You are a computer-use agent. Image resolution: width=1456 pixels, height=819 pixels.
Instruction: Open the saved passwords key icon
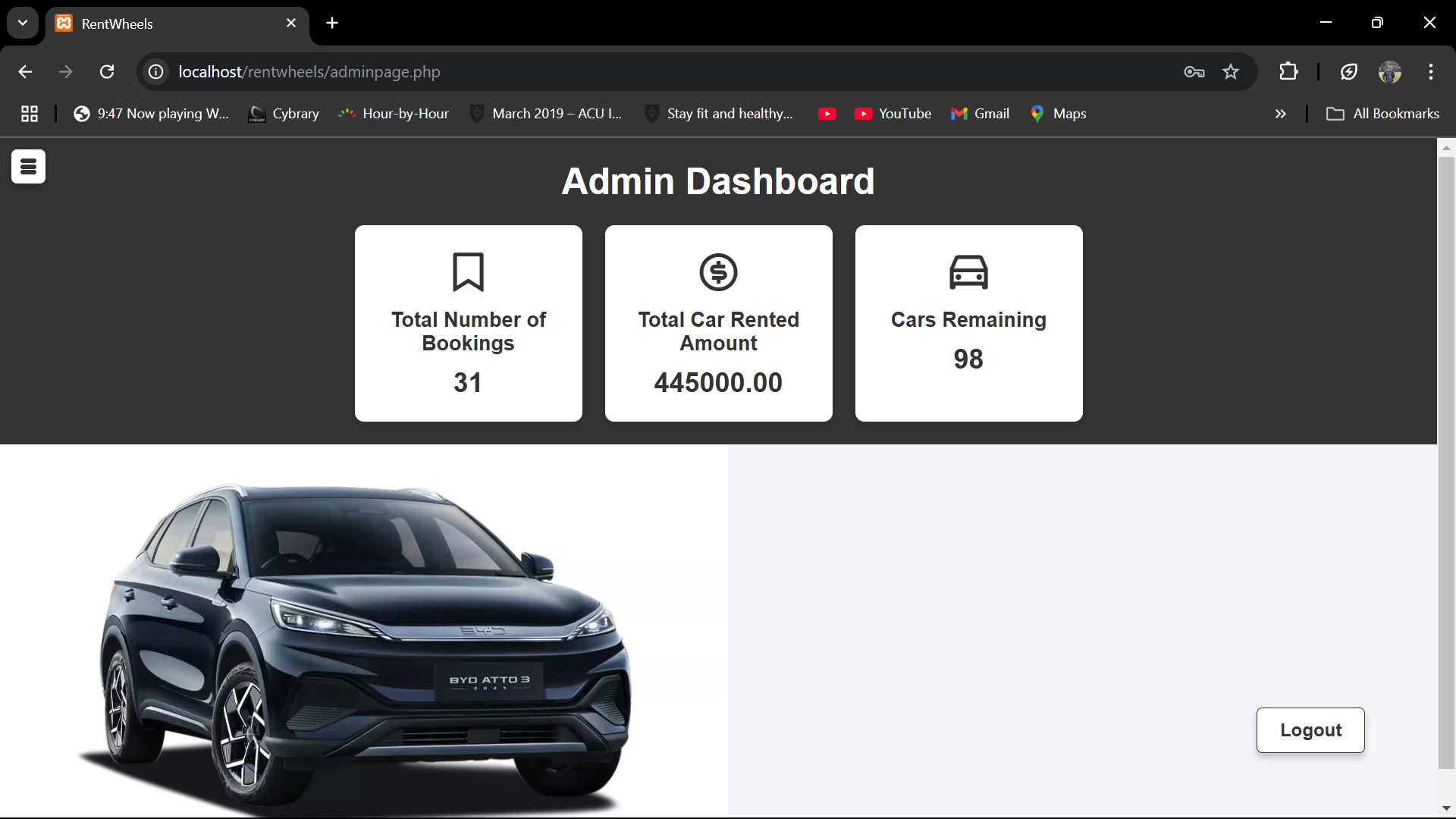tap(1194, 72)
